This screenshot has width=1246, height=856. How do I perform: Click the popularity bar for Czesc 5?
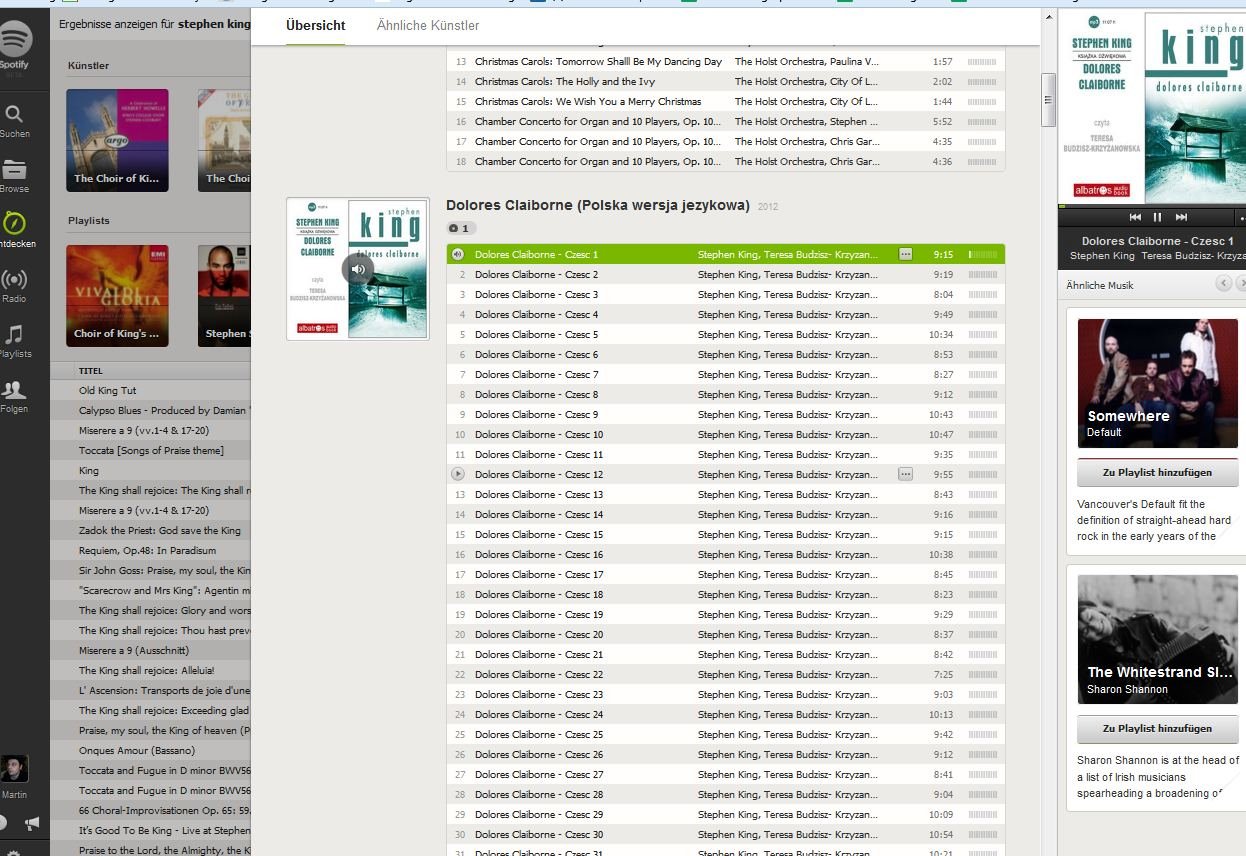(982, 335)
